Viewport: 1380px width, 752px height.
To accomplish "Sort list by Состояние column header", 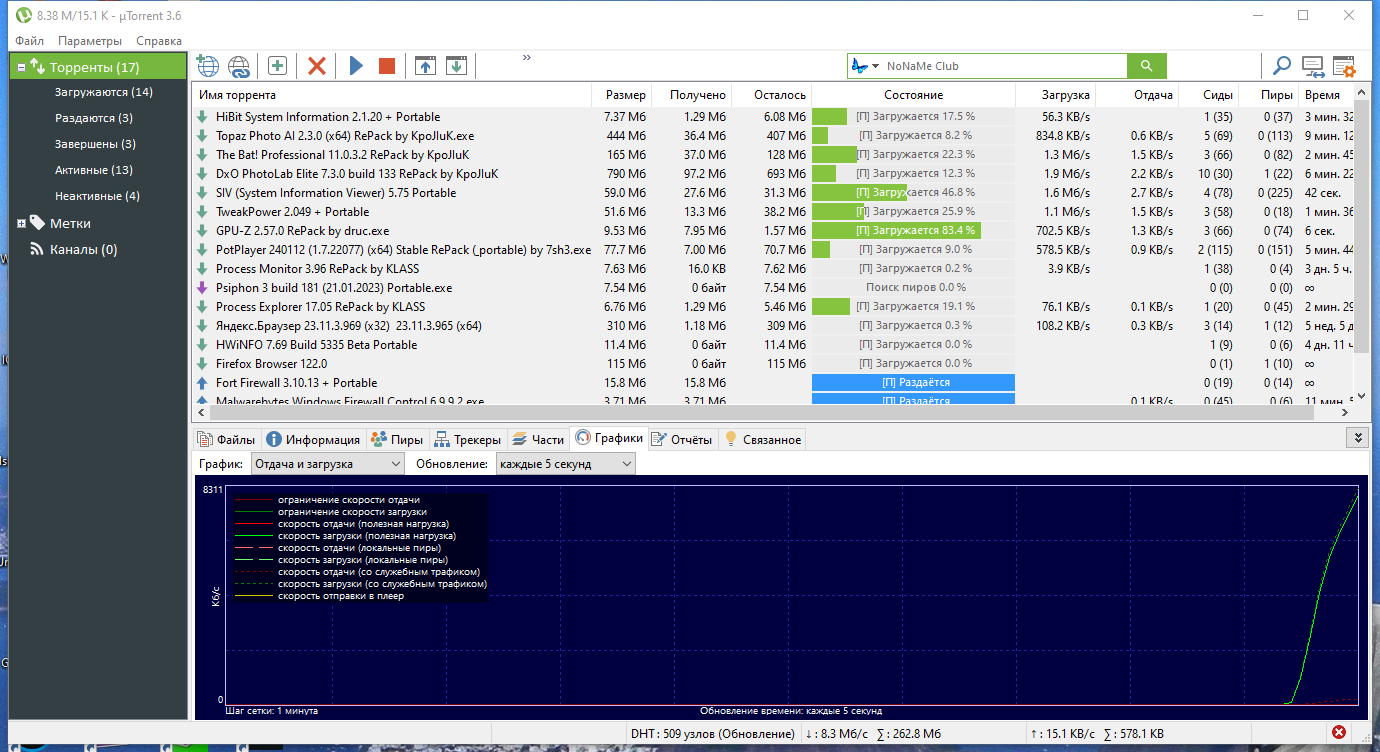I will [x=913, y=95].
